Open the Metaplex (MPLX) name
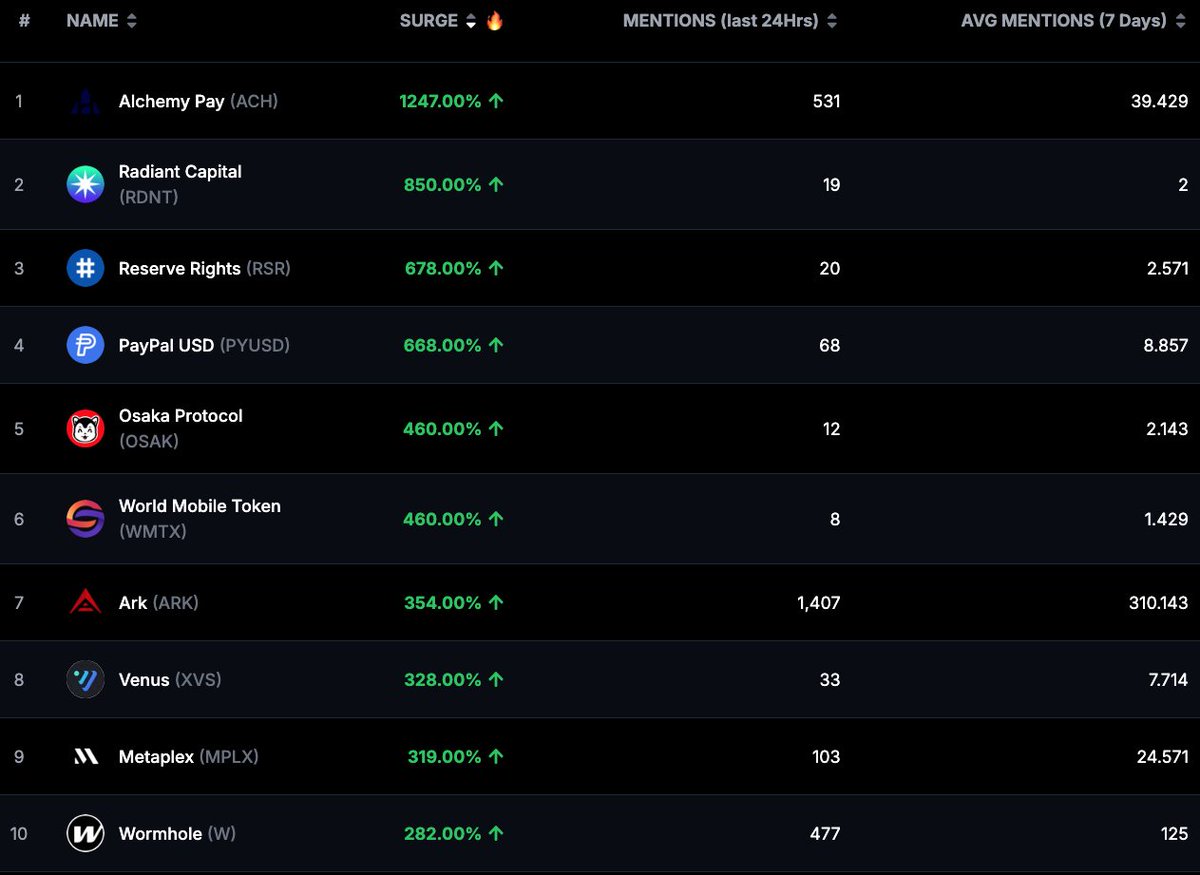The height and width of the screenshot is (875, 1200). point(188,757)
